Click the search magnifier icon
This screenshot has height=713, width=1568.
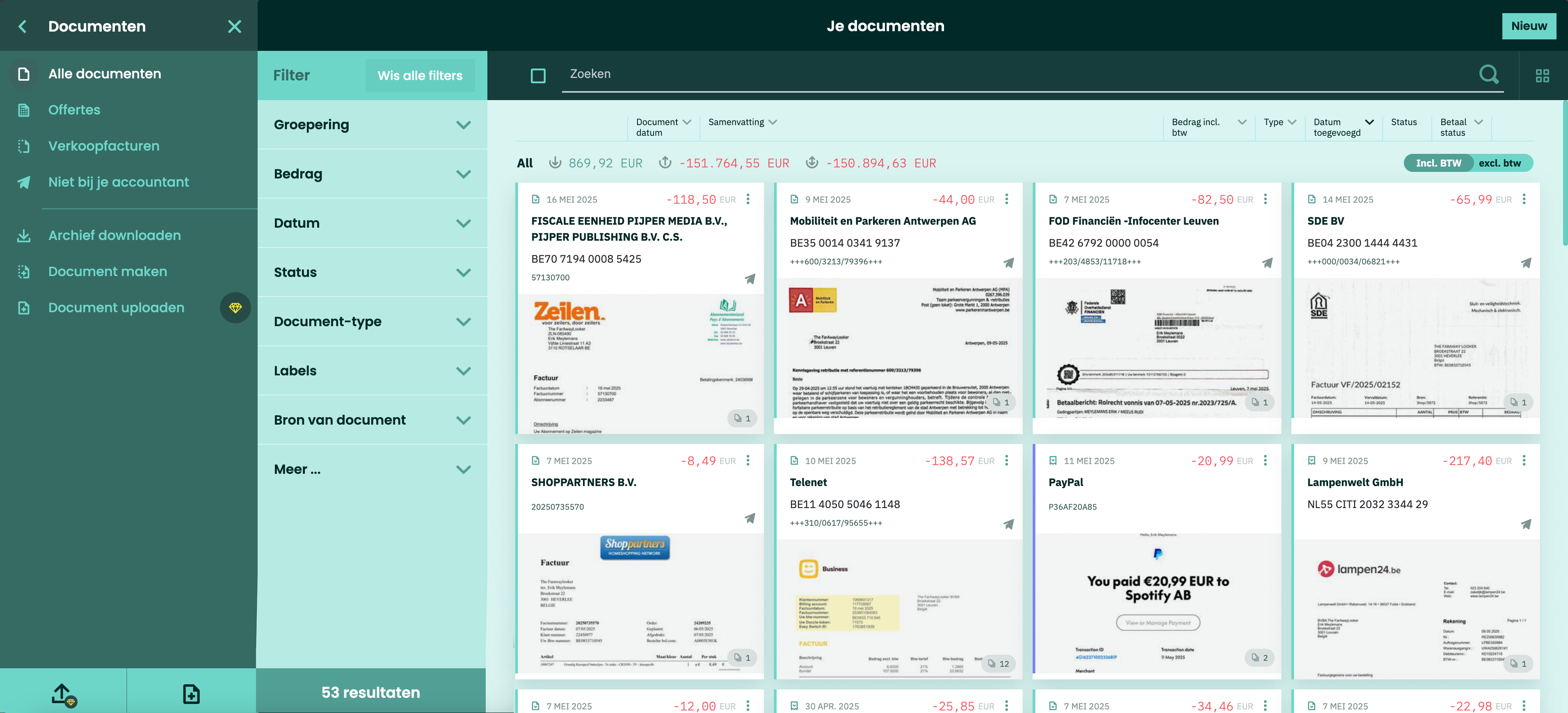pyautogui.click(x=1488, y=74)
